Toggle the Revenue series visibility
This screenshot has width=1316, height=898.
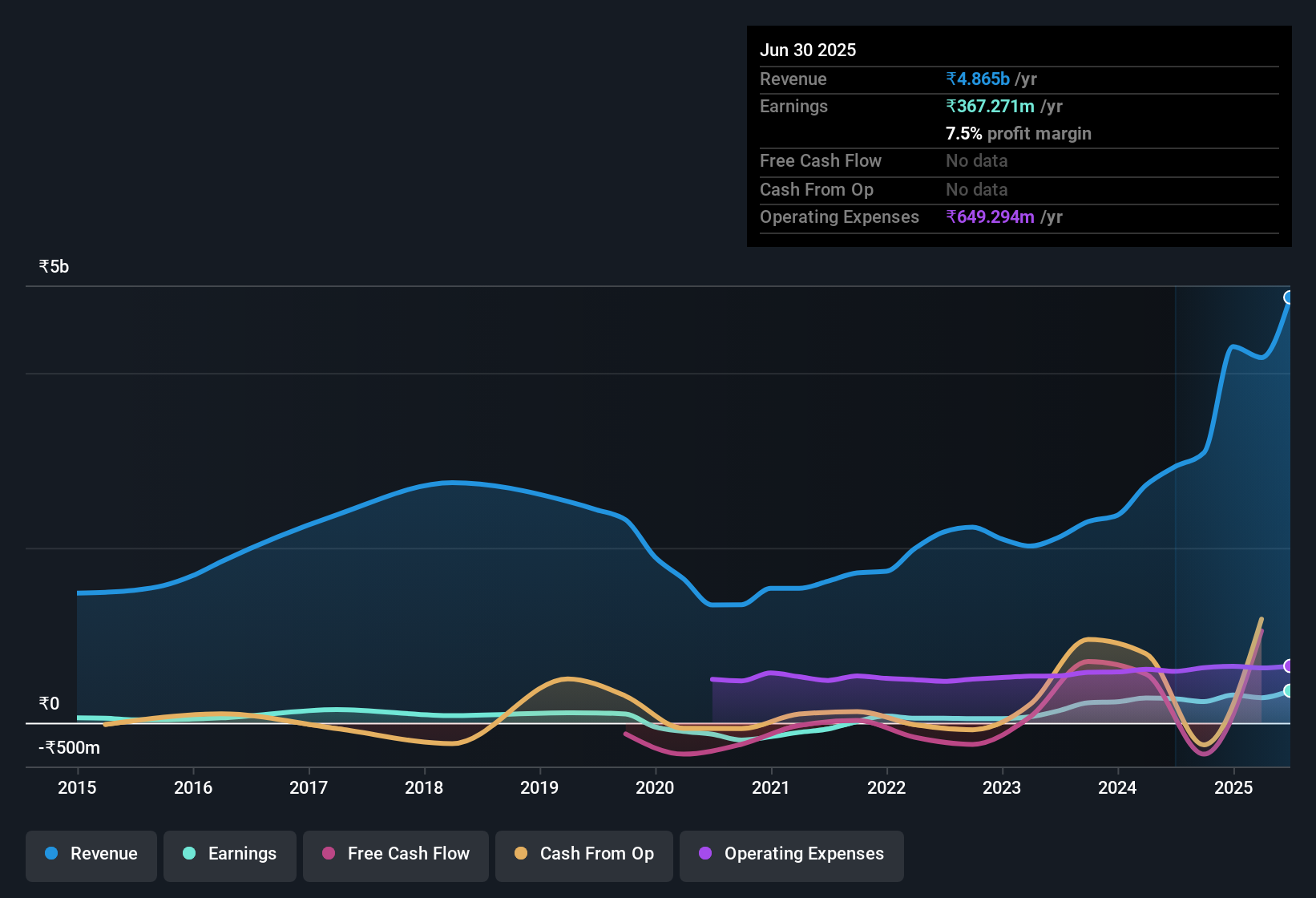(x=91, y=854)
